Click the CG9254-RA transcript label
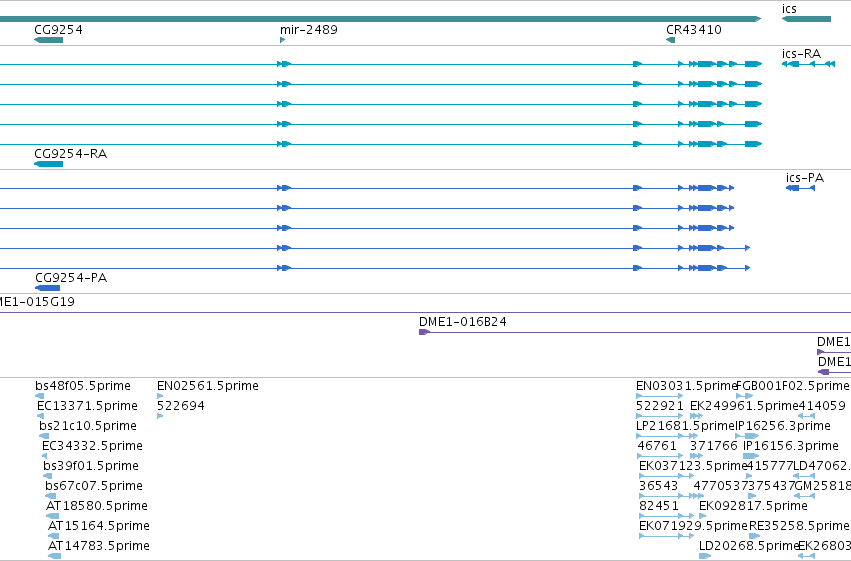Image resolution: width=851 pixels, height=561 pixels. click(x=71, y=154)
